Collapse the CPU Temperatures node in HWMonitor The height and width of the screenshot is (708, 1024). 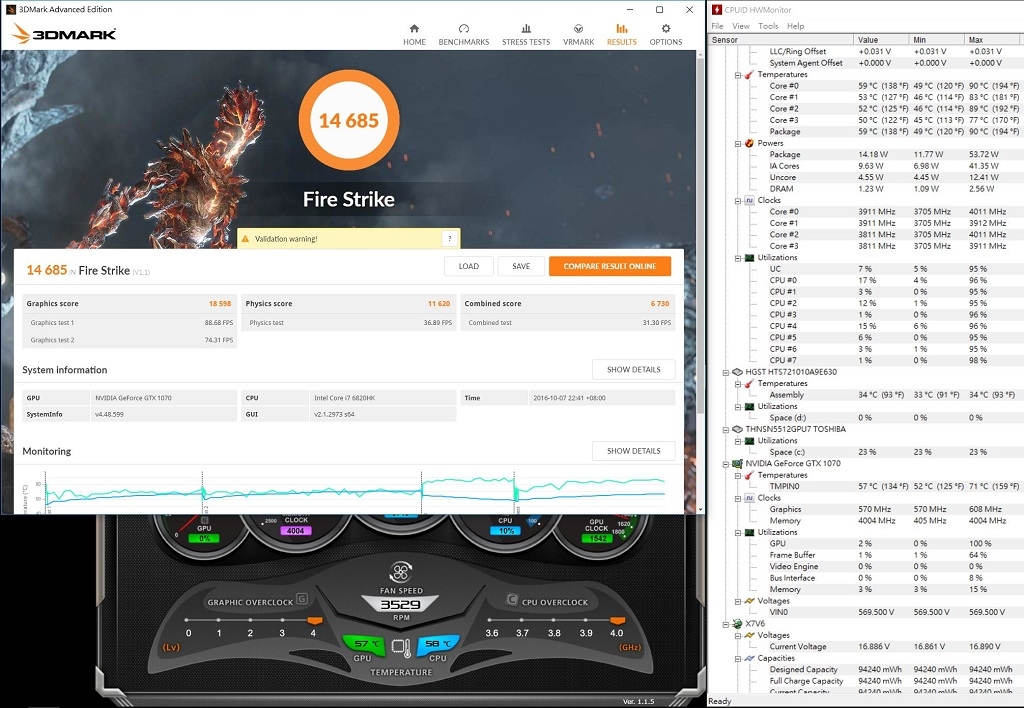pos(738,75)
